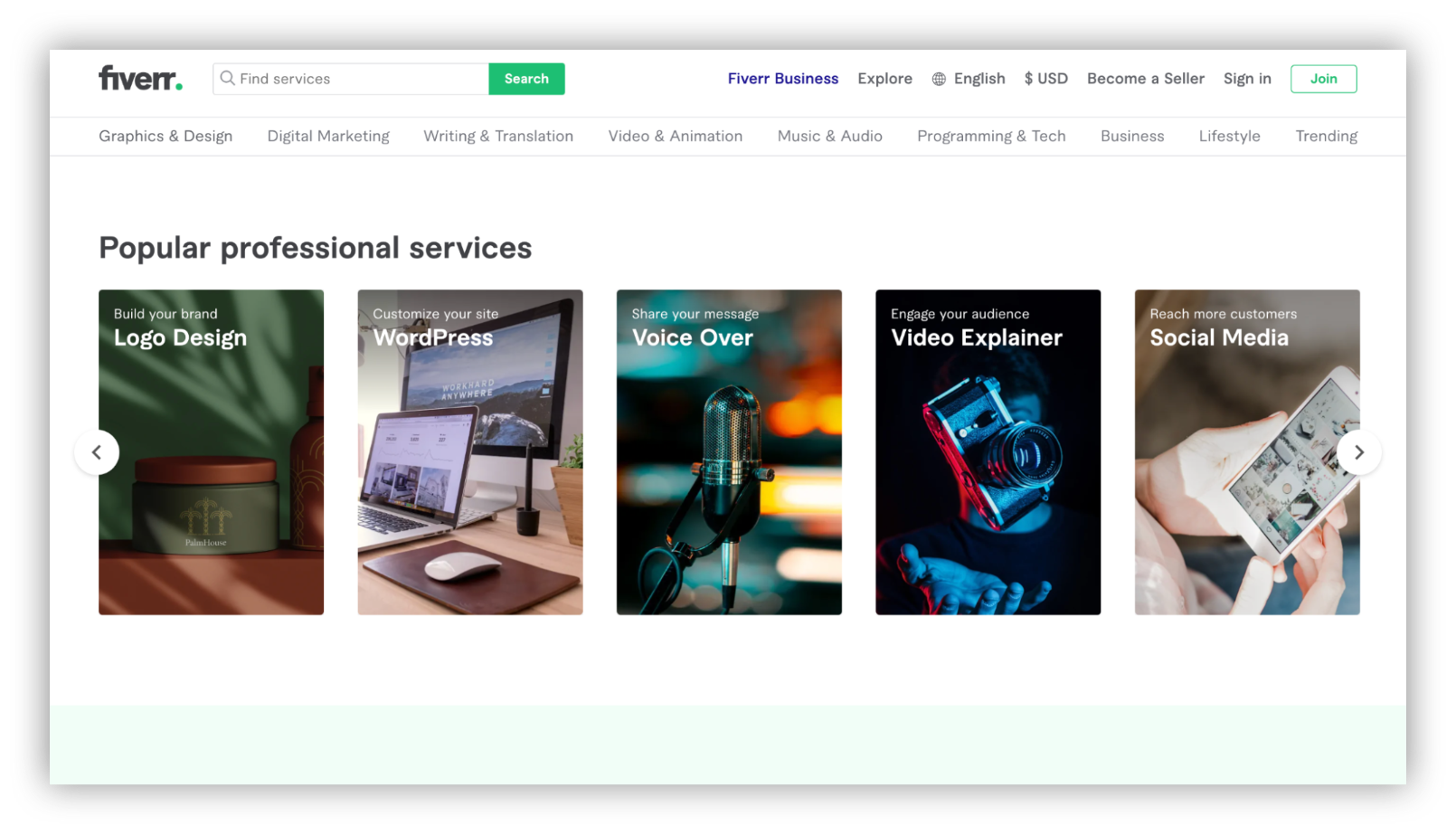The image size is (1456, 835).
Task: Click the Join button
Action: (1324, 79)
